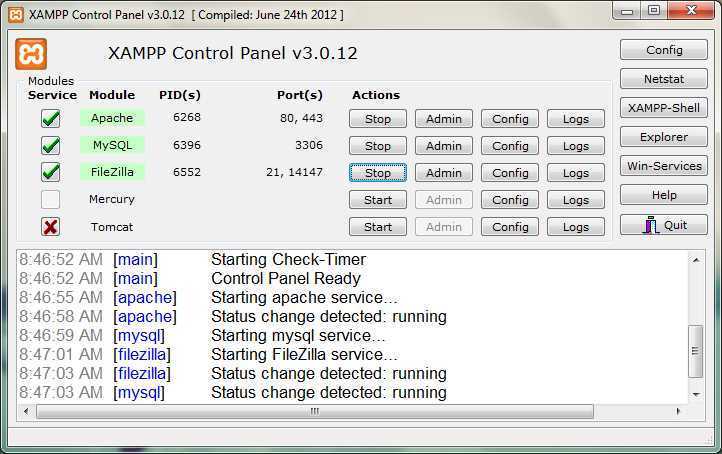Image resolution: width=722 pixels, height=454 pixels.
Task: Click the FileZilla module label
Action: click(112, 172)
